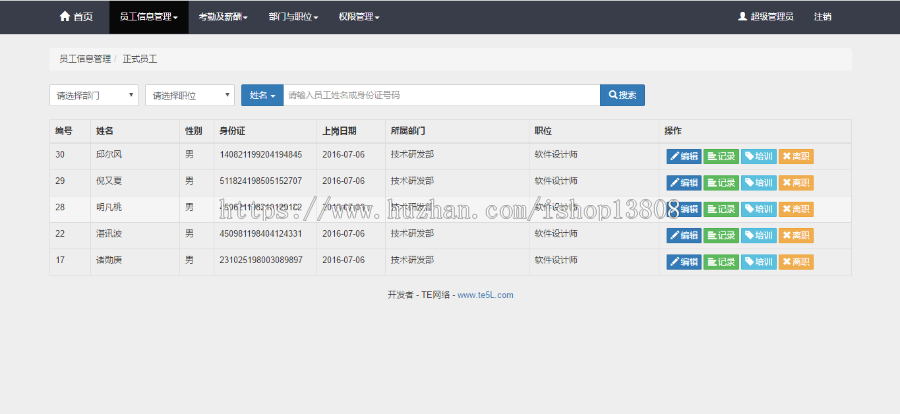Image resolution: width=900 pixels, height=414 pixels.
Task: Open the www.te5L.com footer link
Action: [x=485, y=295]
